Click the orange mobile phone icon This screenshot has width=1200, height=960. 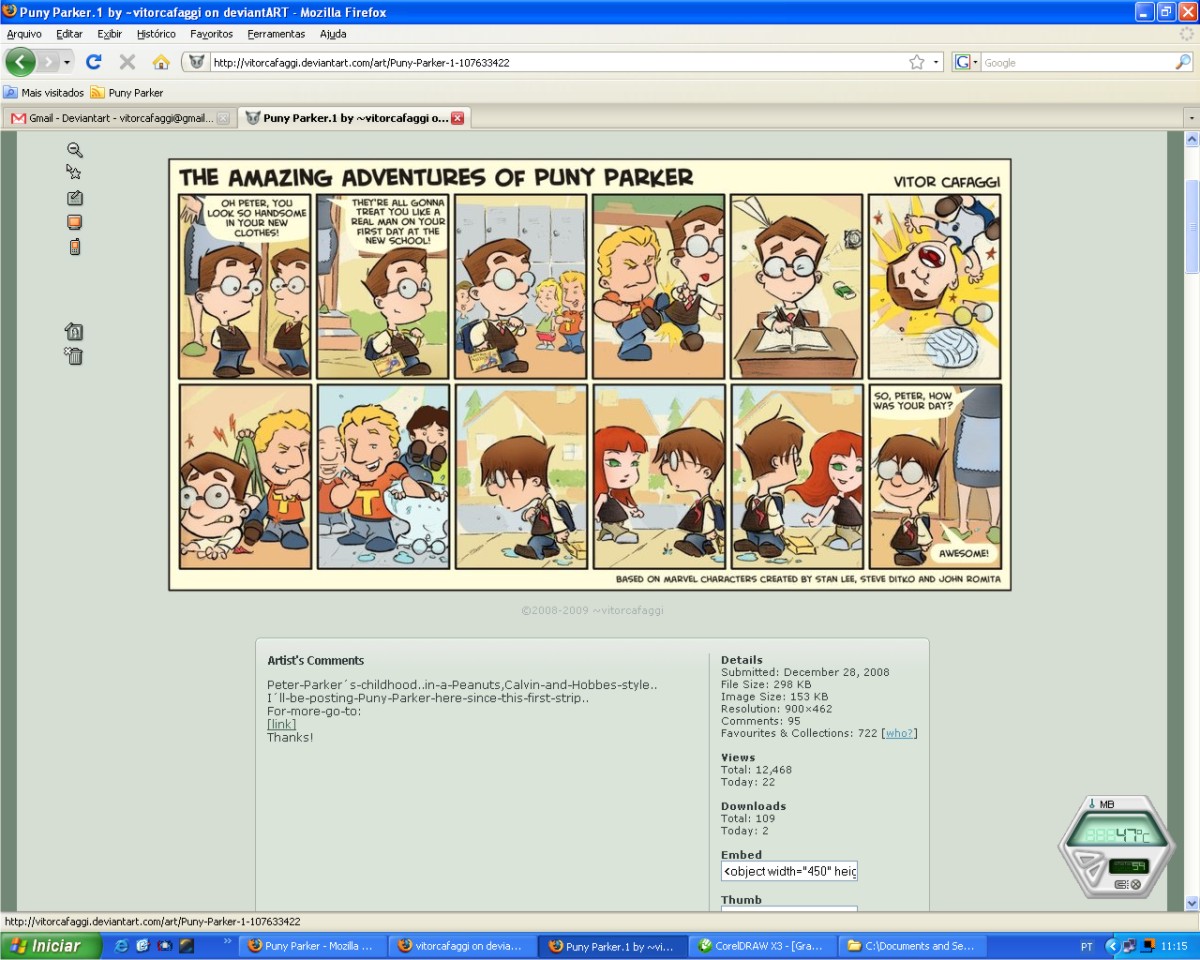click(74, 247)
